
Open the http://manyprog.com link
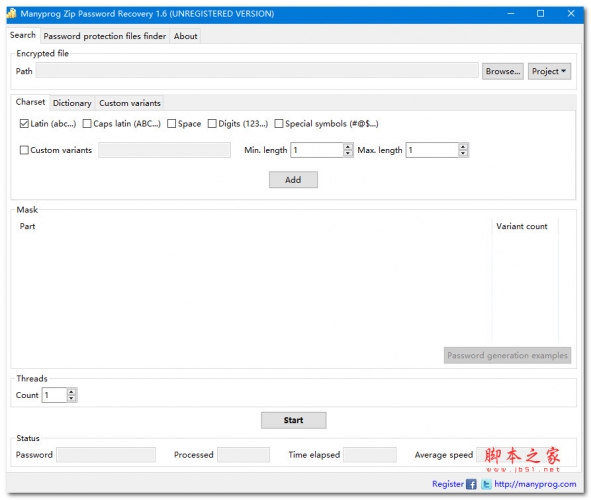click(535, 484)
